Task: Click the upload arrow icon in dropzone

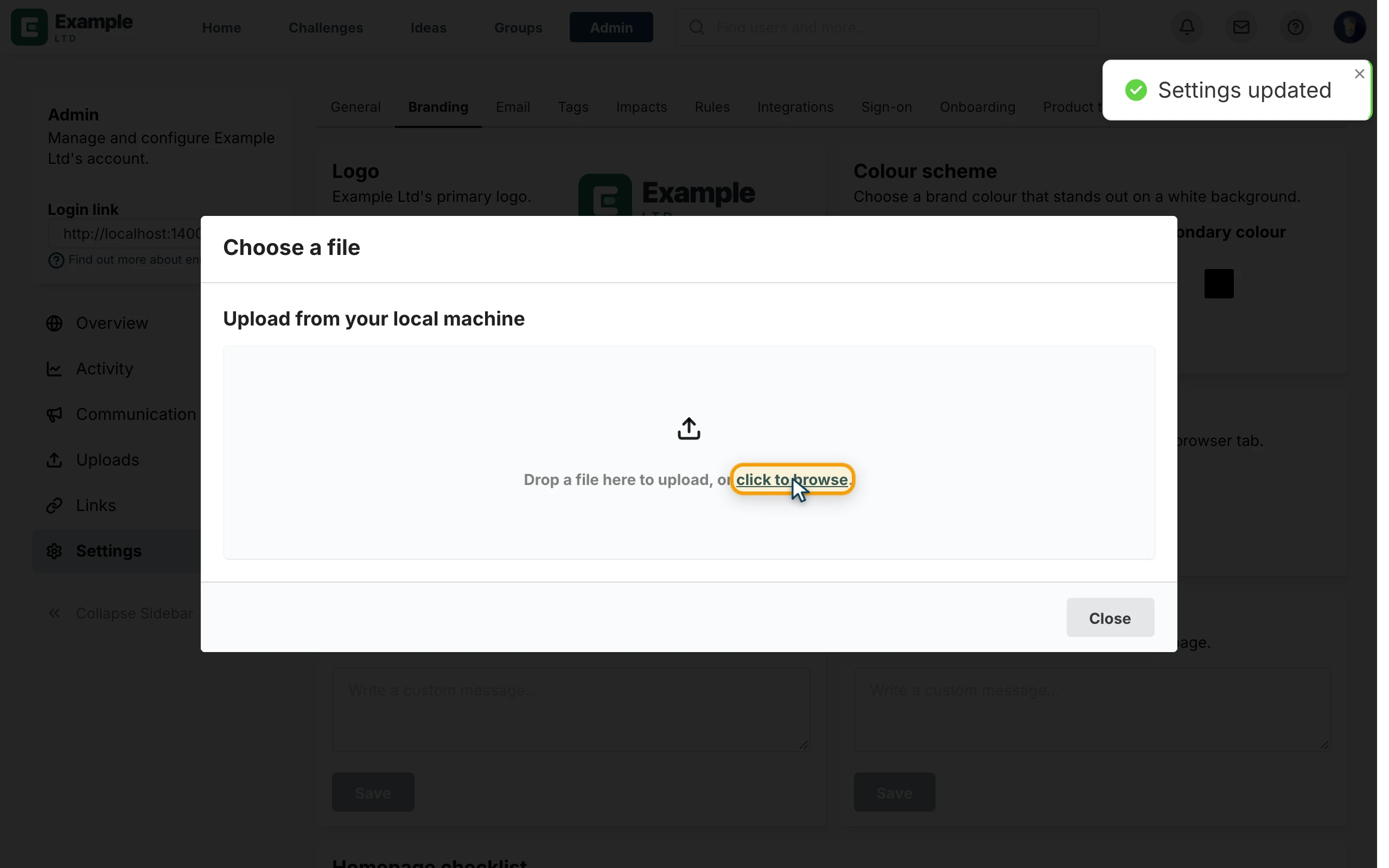Action: pyautogui.click(x=689, y=428)
